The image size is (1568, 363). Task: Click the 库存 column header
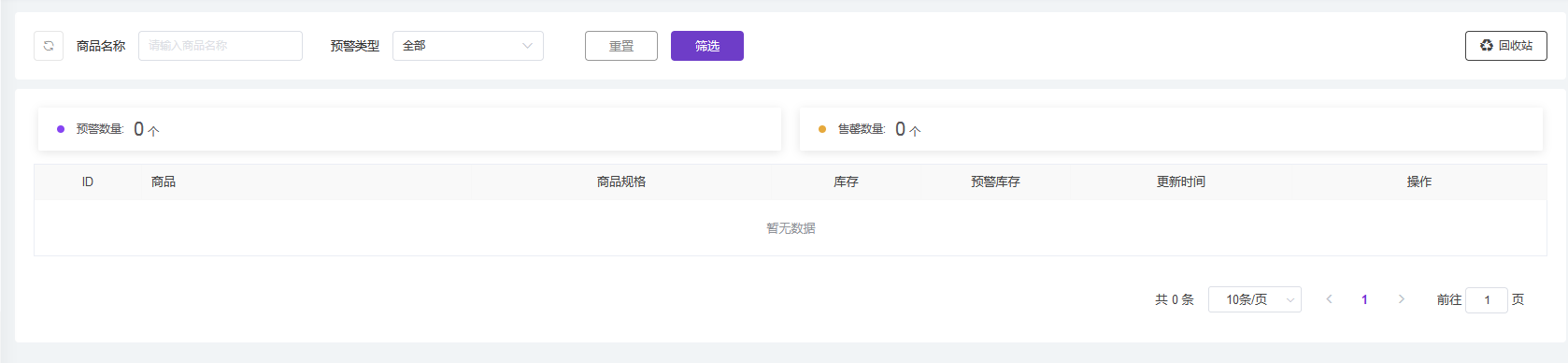[846, 181]
